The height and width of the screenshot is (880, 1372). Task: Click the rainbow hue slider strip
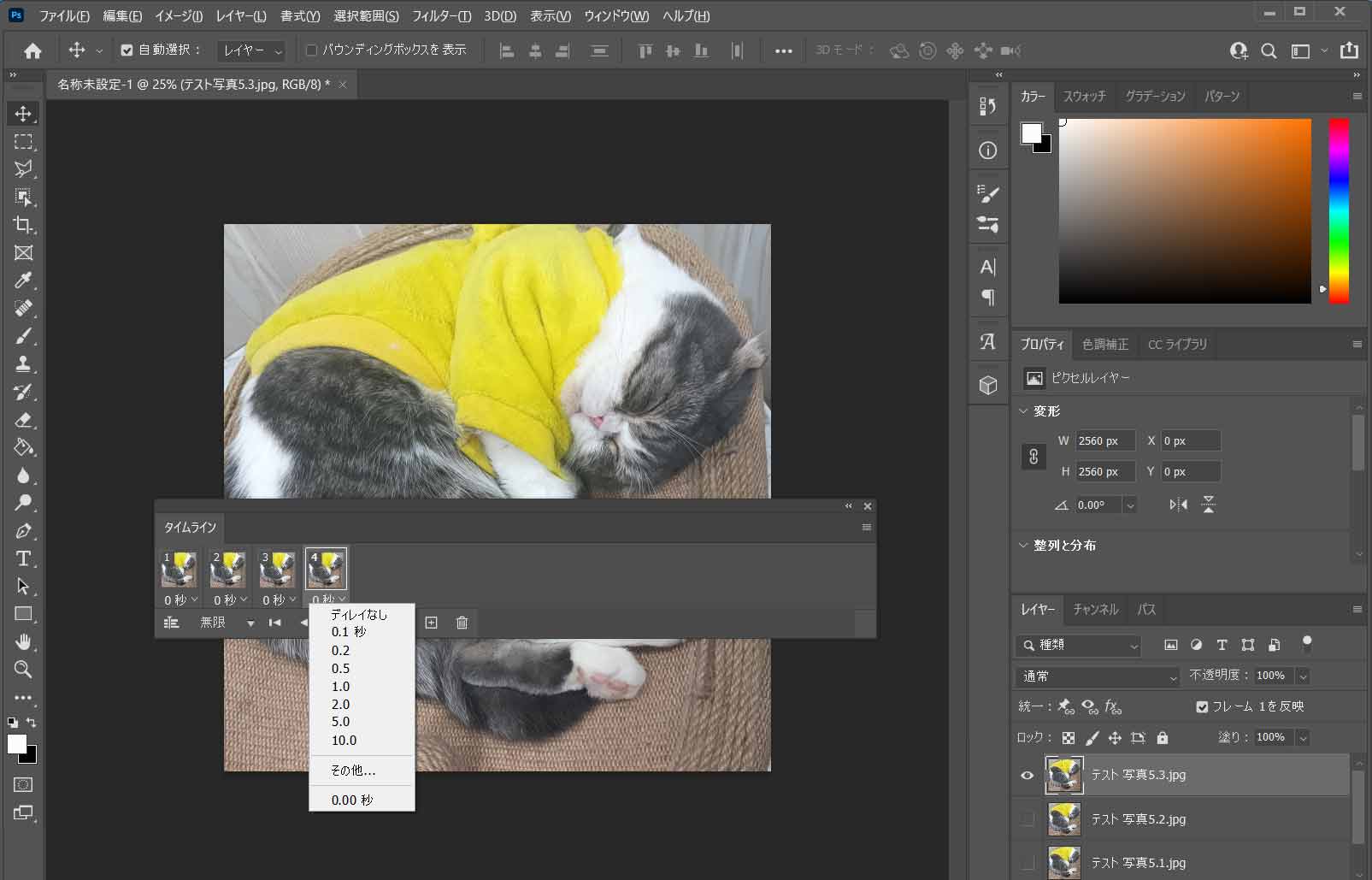(1338, 210)
